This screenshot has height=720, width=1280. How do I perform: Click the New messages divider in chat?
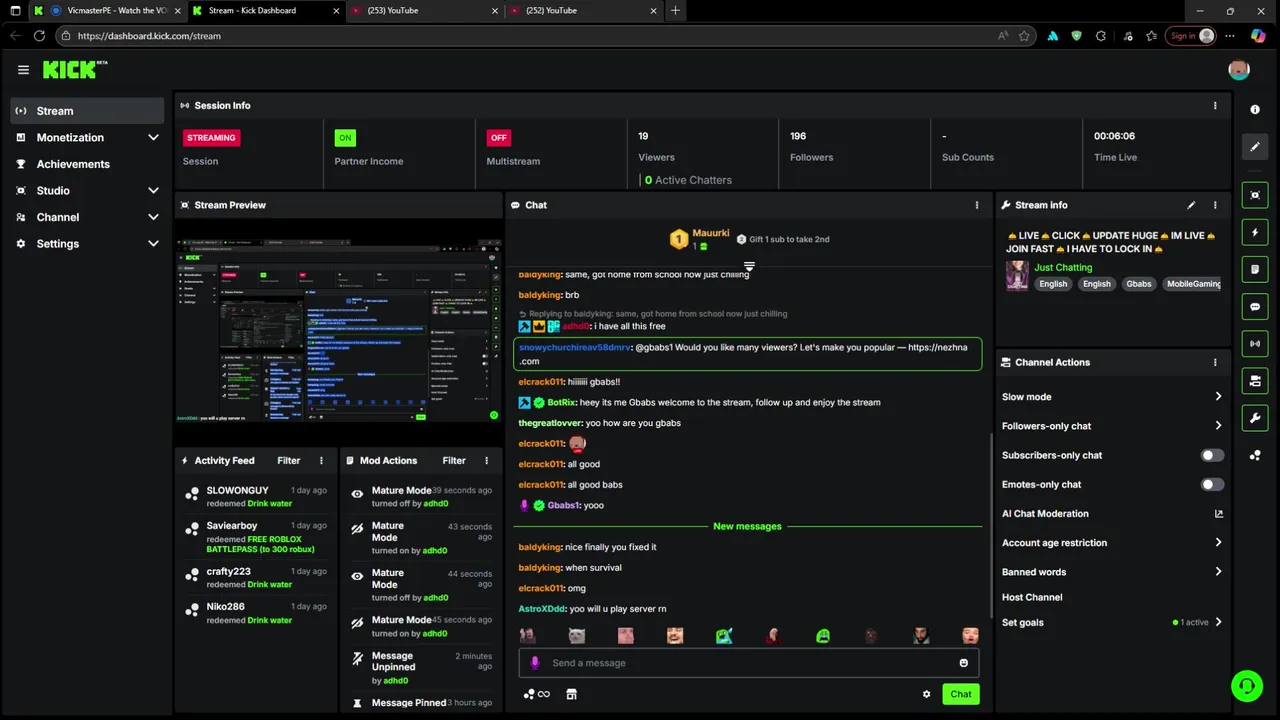pos(747,527)
